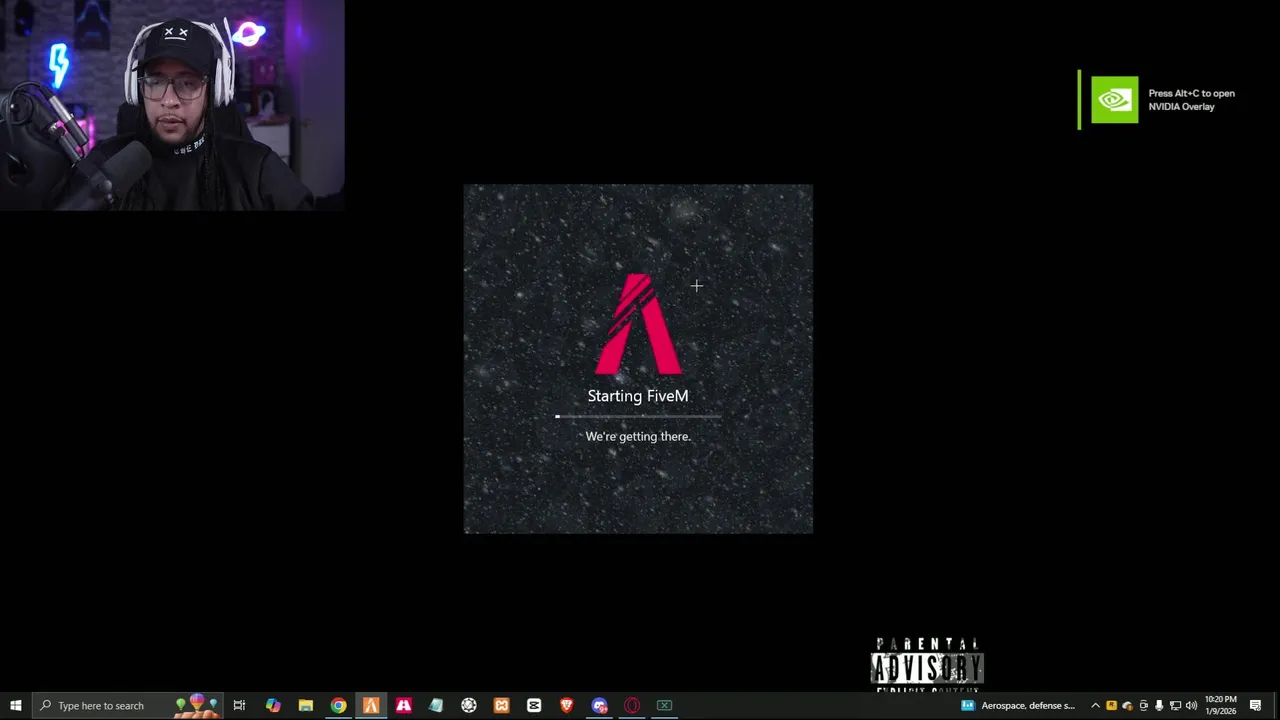This screenshot has height=720, width=1280.
Task: Click the Starting FiveM text
Action: pyautogui.click(x=638, y=396)
